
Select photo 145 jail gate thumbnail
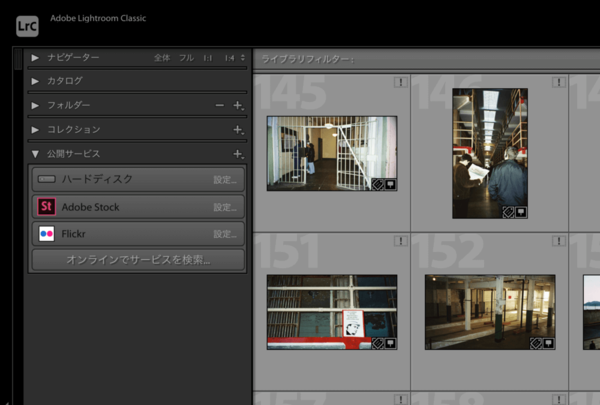click(332, 154)
